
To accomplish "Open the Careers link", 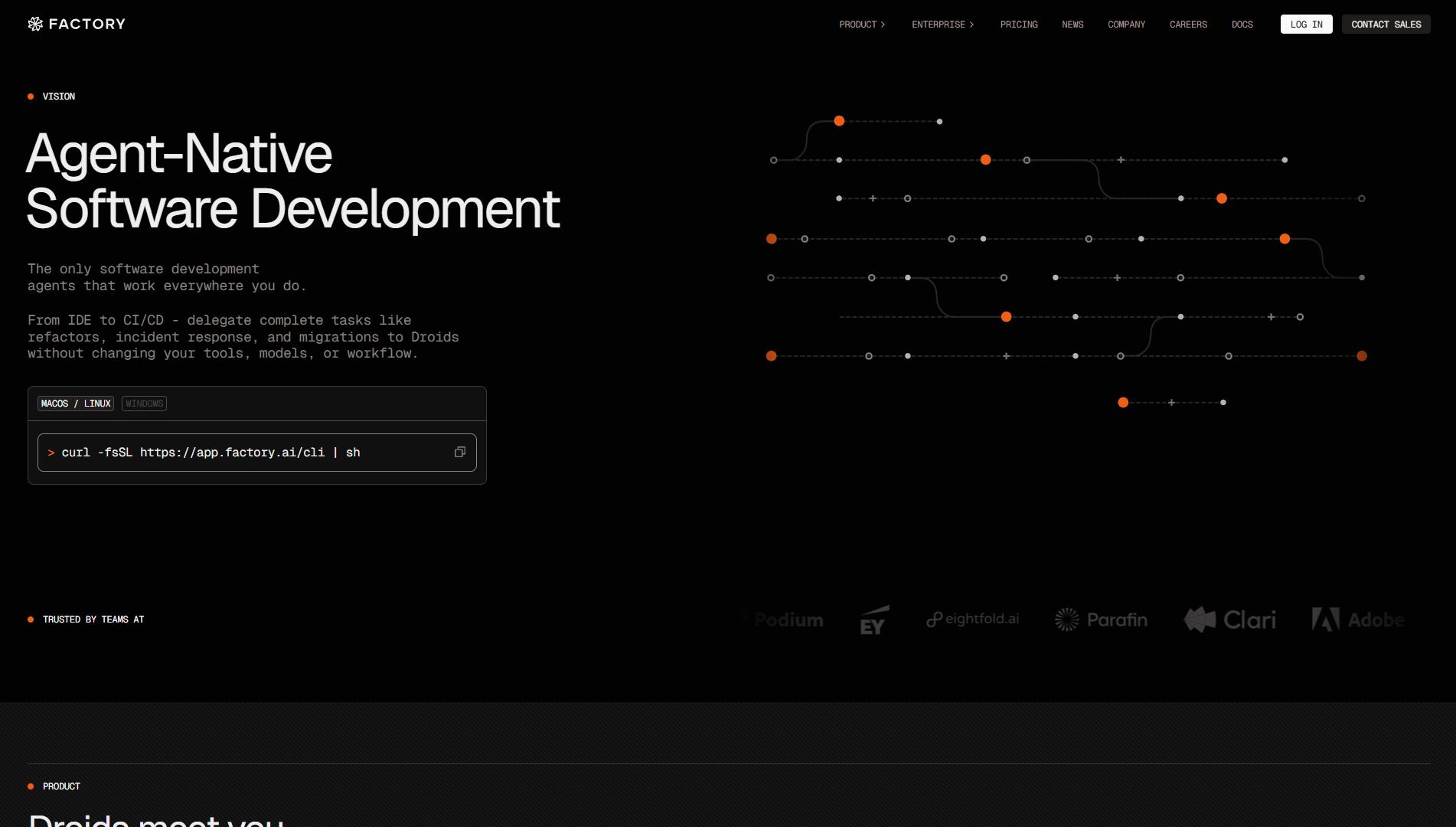I will click(1188, 25).
